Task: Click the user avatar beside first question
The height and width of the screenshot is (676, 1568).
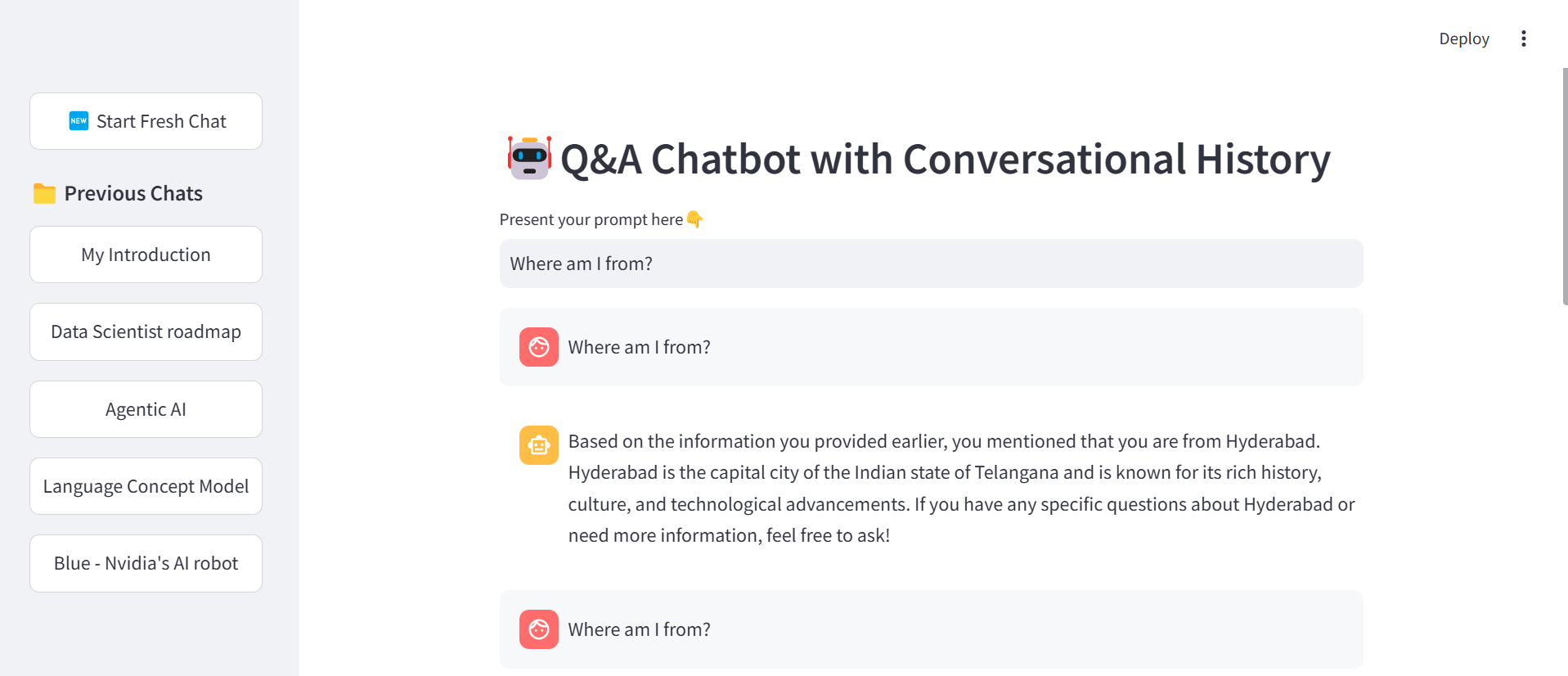Action: [x=538, y=346]
